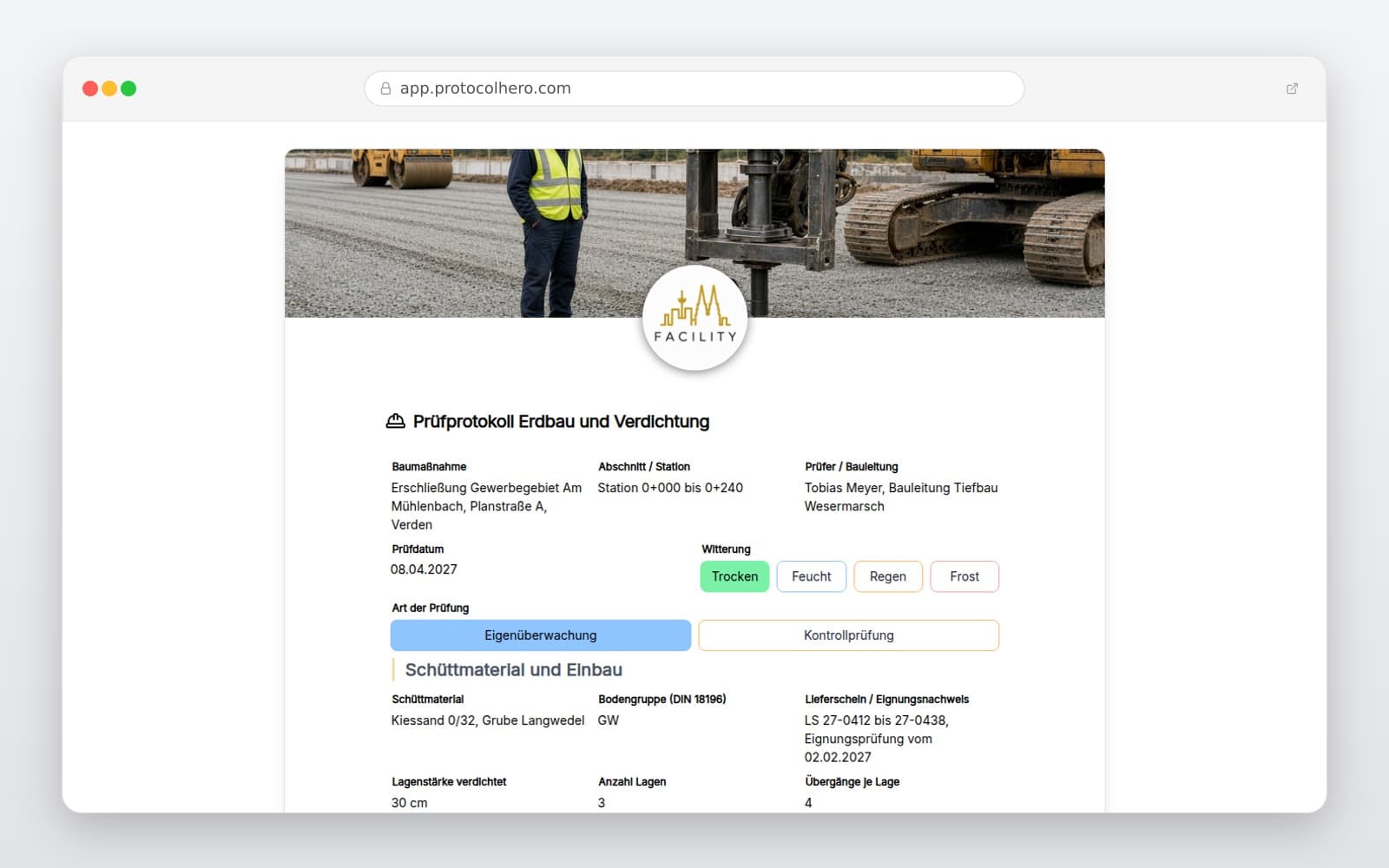Click the Baumaßnahme description text
The width and height of the screenshot is (1389, 868).
click(487, 506)
